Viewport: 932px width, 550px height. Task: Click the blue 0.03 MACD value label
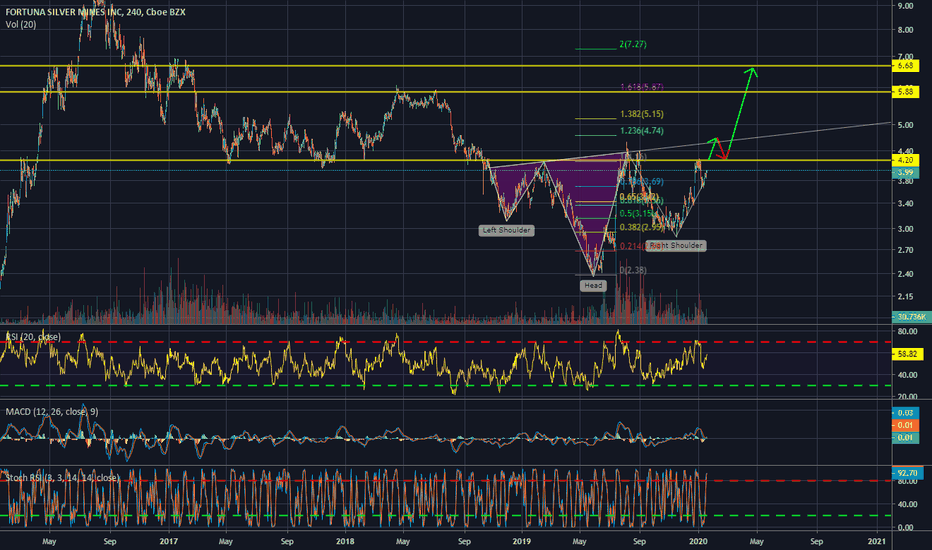906,413
